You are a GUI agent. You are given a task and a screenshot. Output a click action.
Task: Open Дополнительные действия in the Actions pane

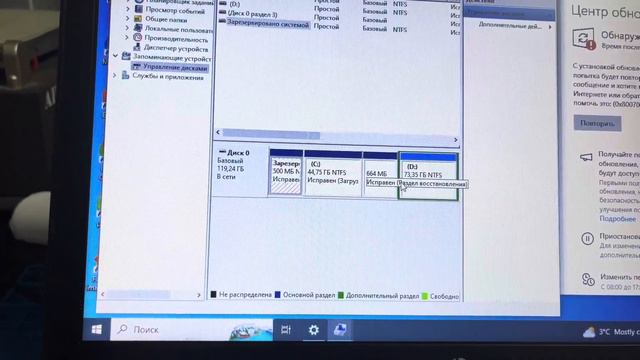tap(510, 25)
